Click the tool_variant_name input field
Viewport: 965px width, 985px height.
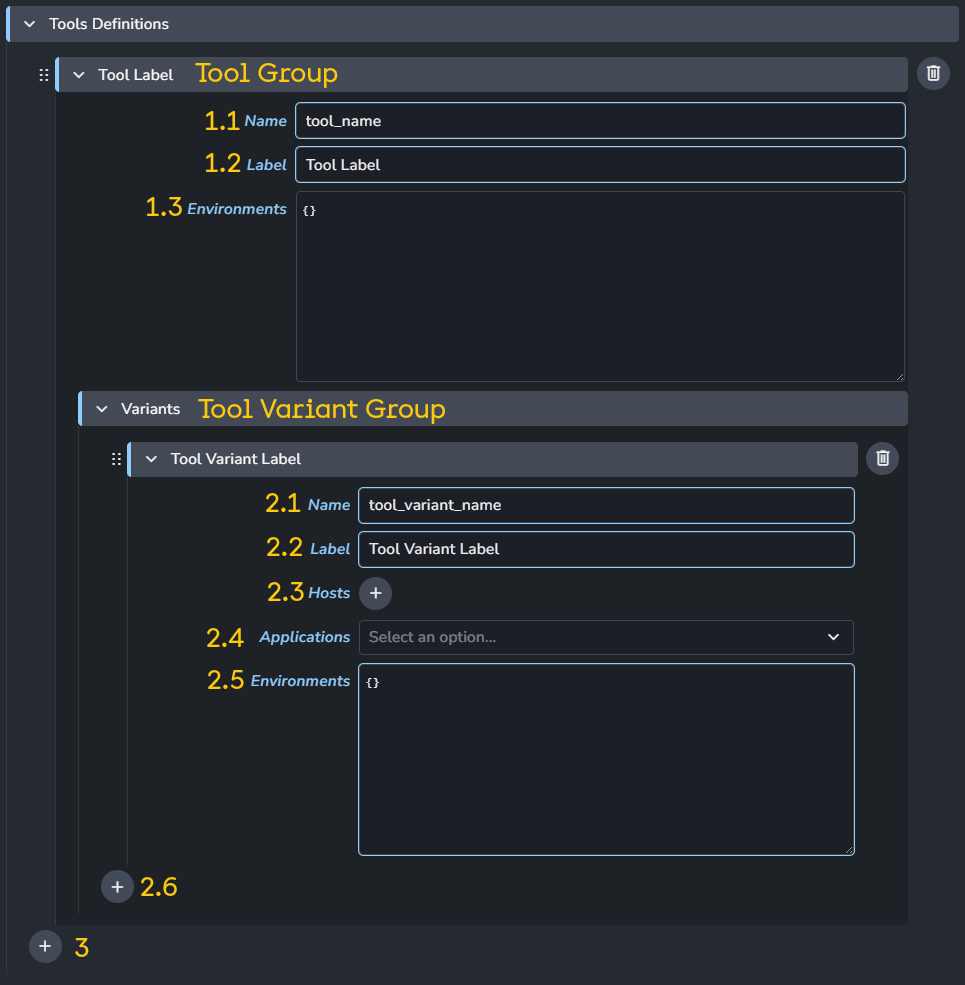point(606,505)
